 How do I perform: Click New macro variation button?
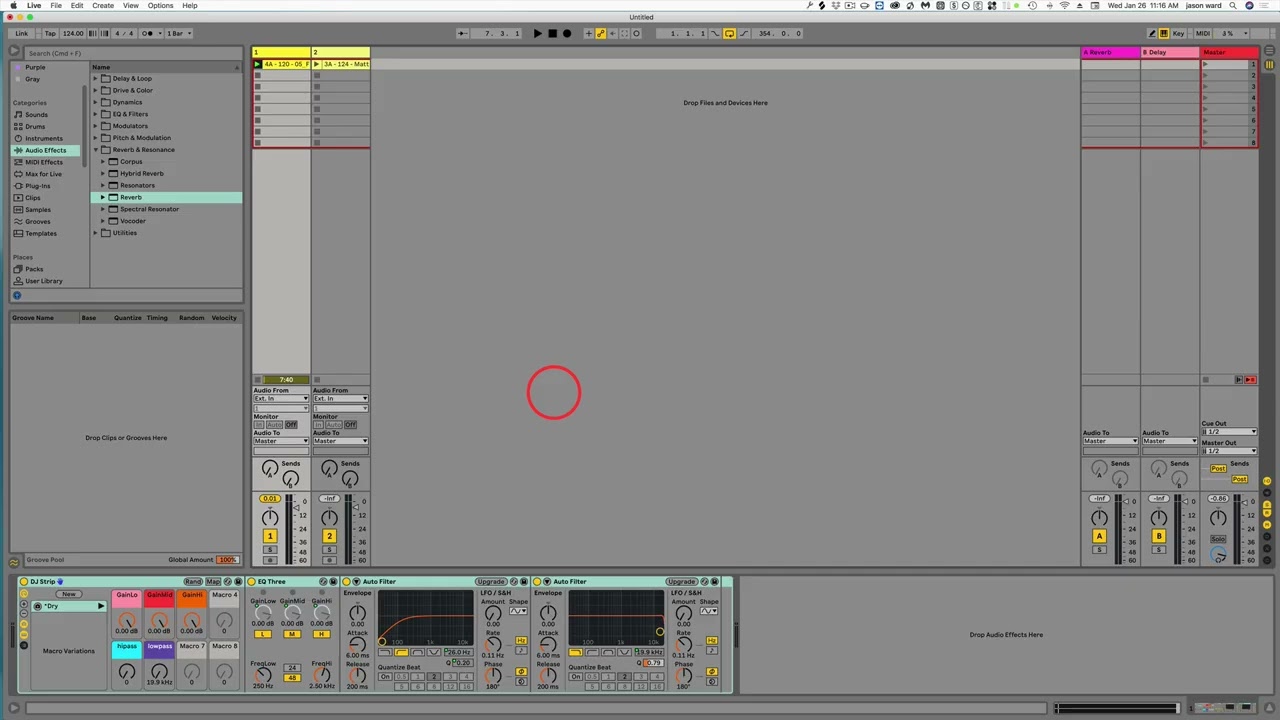coord(68,594)
